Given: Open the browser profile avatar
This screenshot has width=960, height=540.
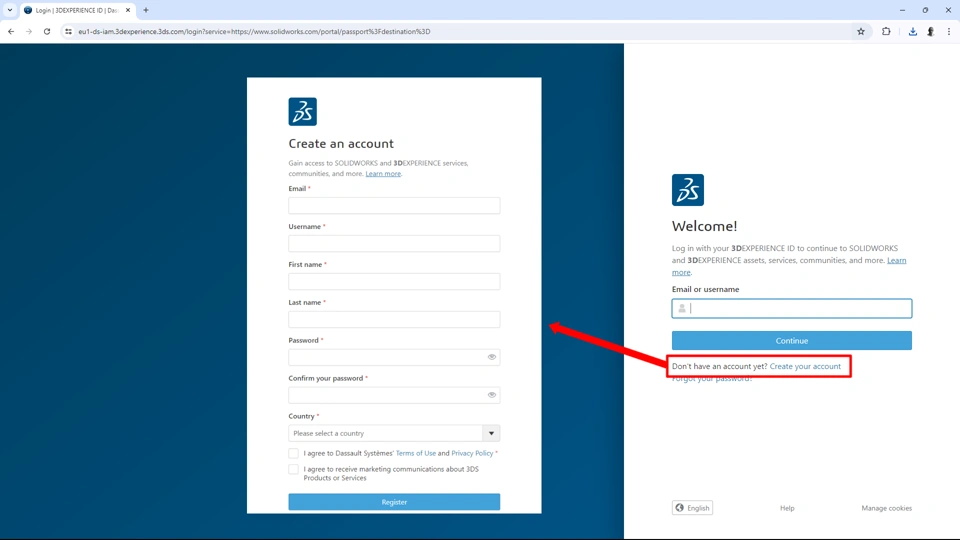Looking at the screenshot, I should tap(931, 31).
